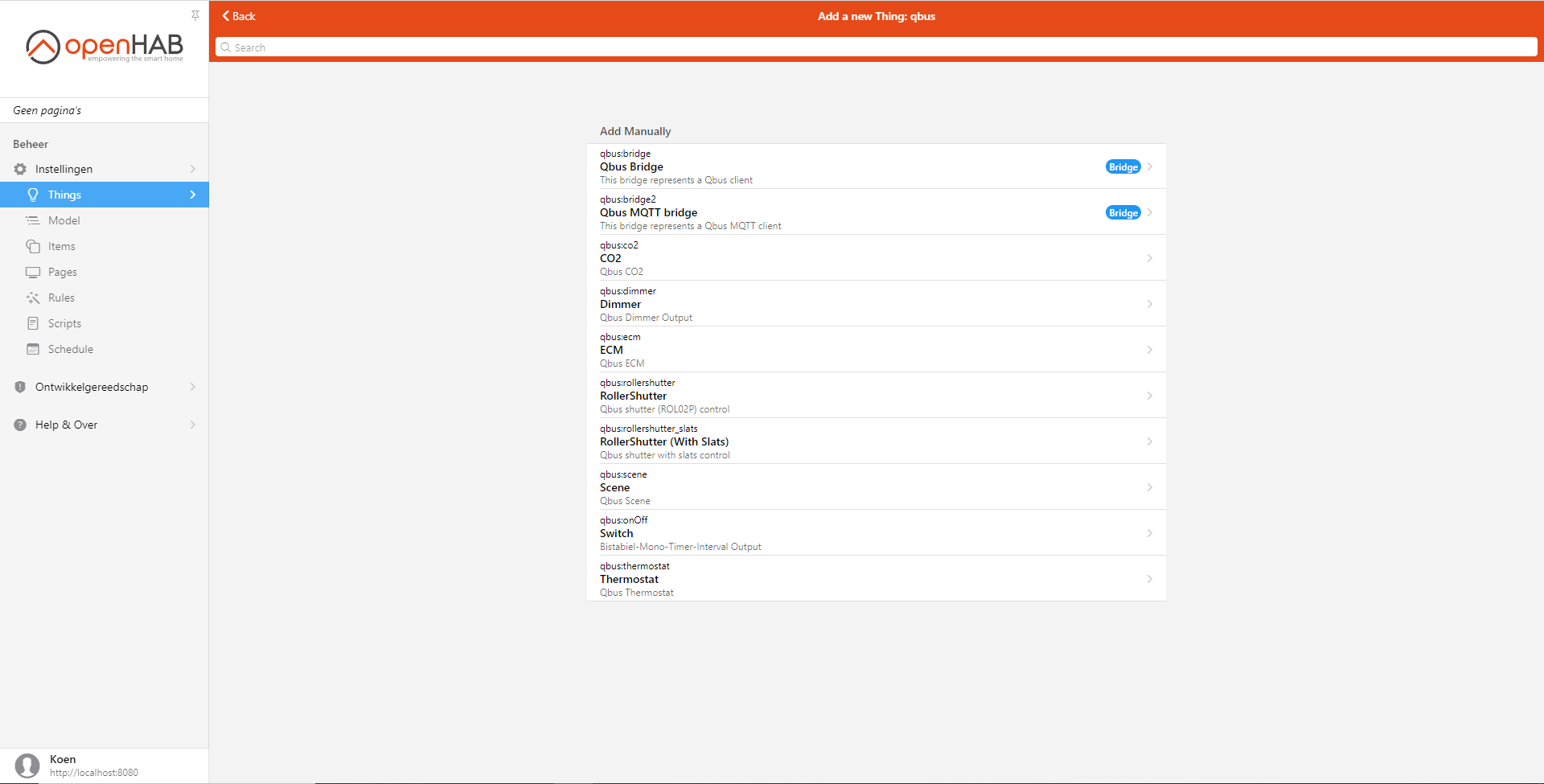Open chevron on the ECM row
The image size is (1544, 784).
click(1150, 350)
